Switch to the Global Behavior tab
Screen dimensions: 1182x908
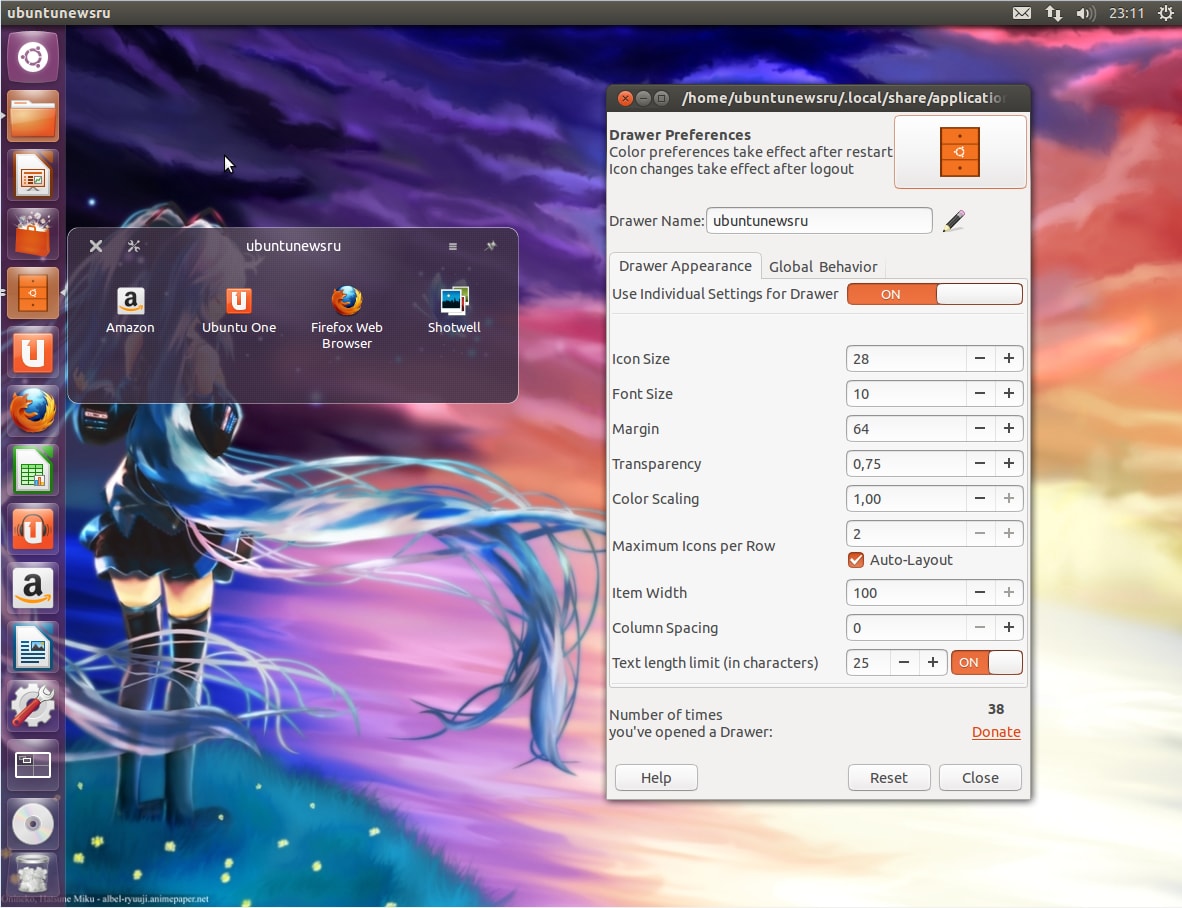tap(822, 267)
